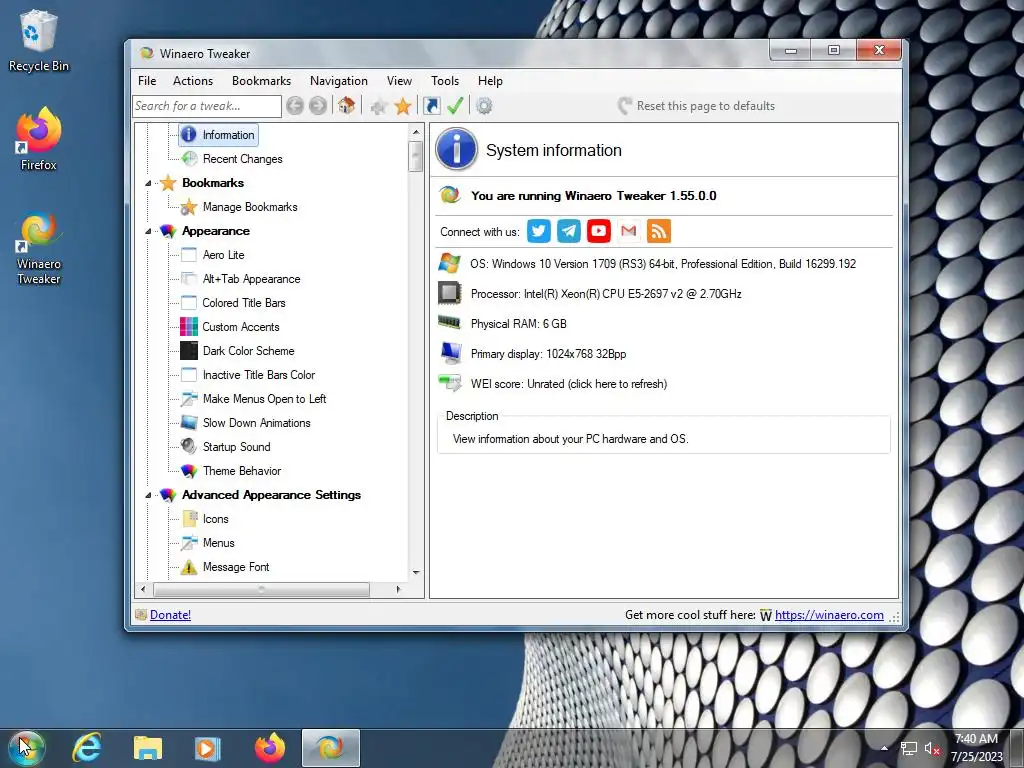Click the add bookmark star-plus icon

[378, 106]
